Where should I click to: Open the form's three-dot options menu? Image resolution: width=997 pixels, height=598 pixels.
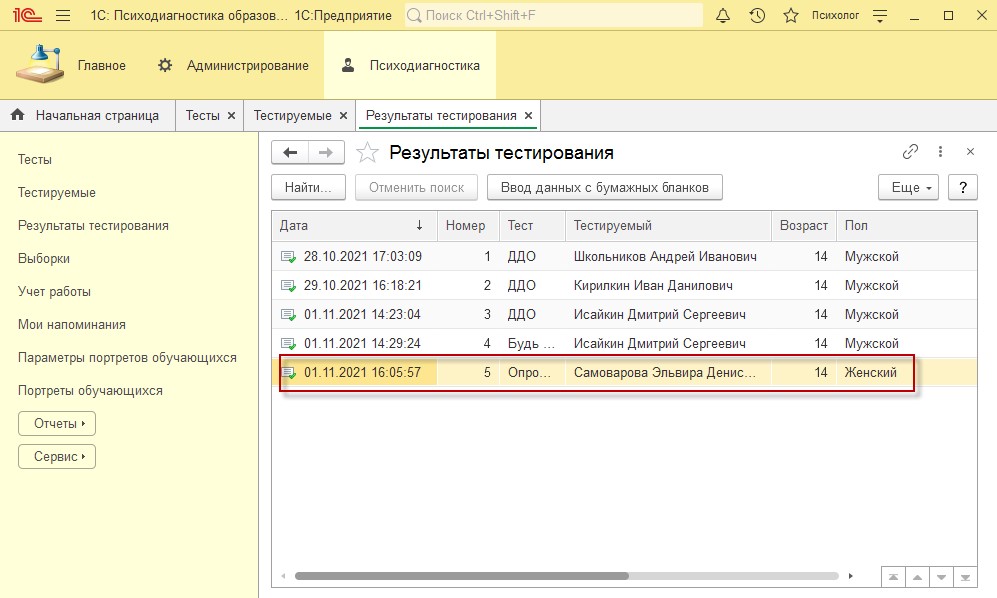tap(940, 151)
